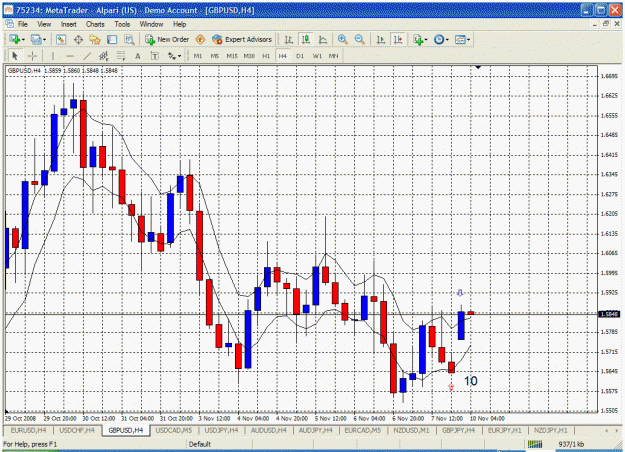This screenshot has height=452, width=625.
Task: Switch chart to Line Chart mode
Action: point(323,39)
